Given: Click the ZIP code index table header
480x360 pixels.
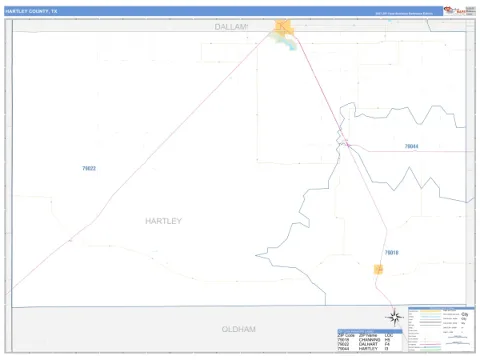Looking at the screenshot, I should [370, 331].
